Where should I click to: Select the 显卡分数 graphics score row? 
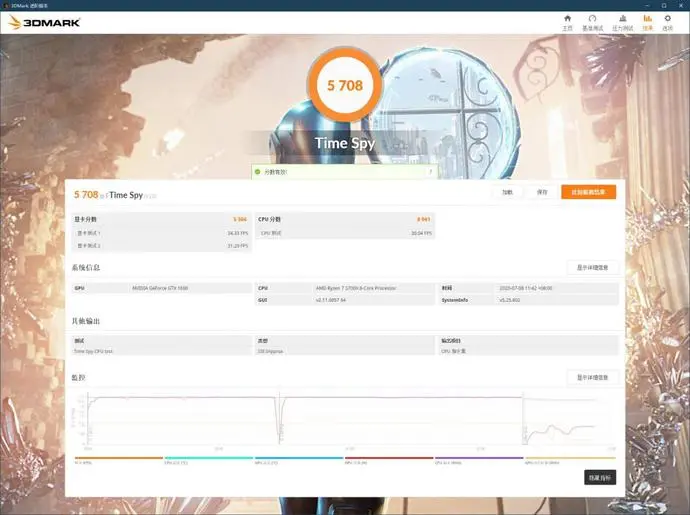[161, 219]
